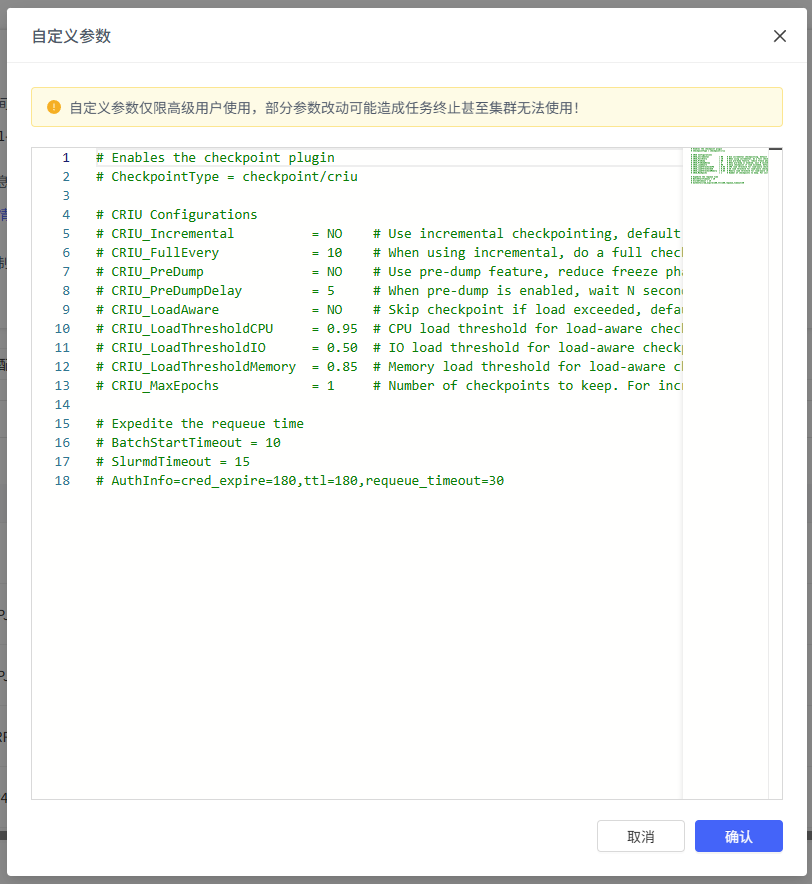Click the CRIU_LoadThresholdMemory setting name

(x=204, y=366)
